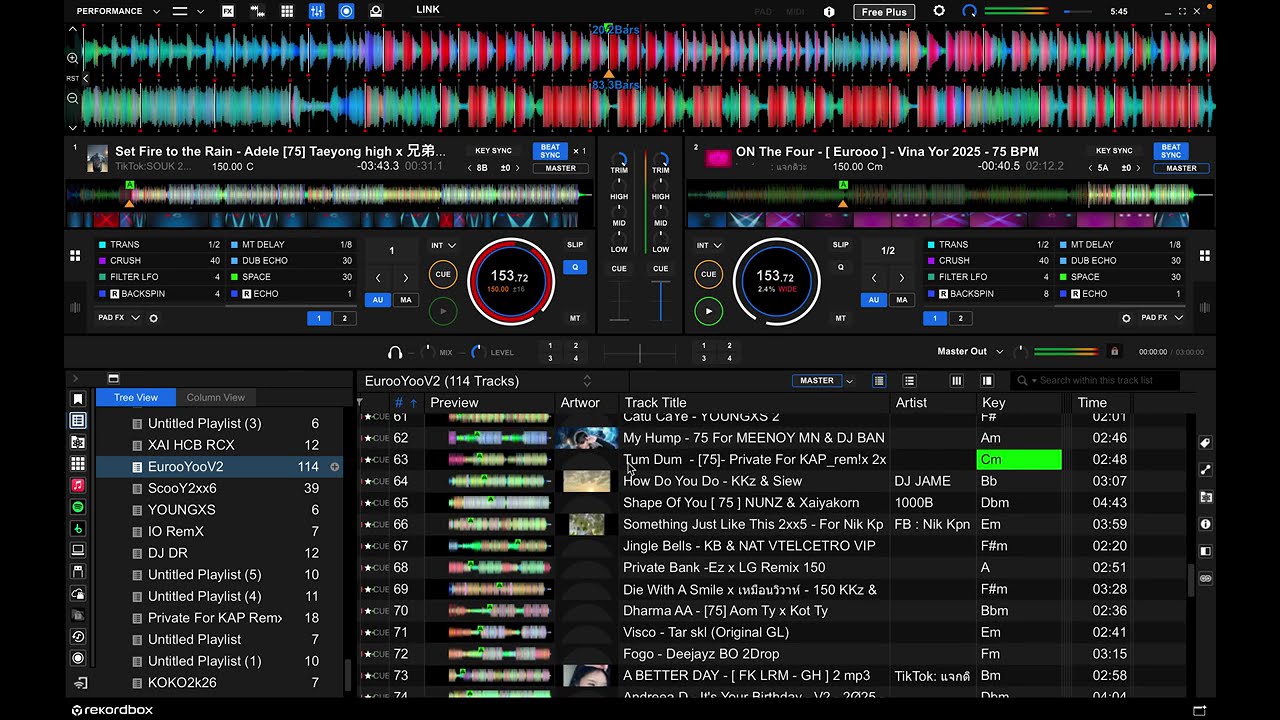Click the Master Out level knob
This screenshot has height=720, width=1280.
[1020, 352]
